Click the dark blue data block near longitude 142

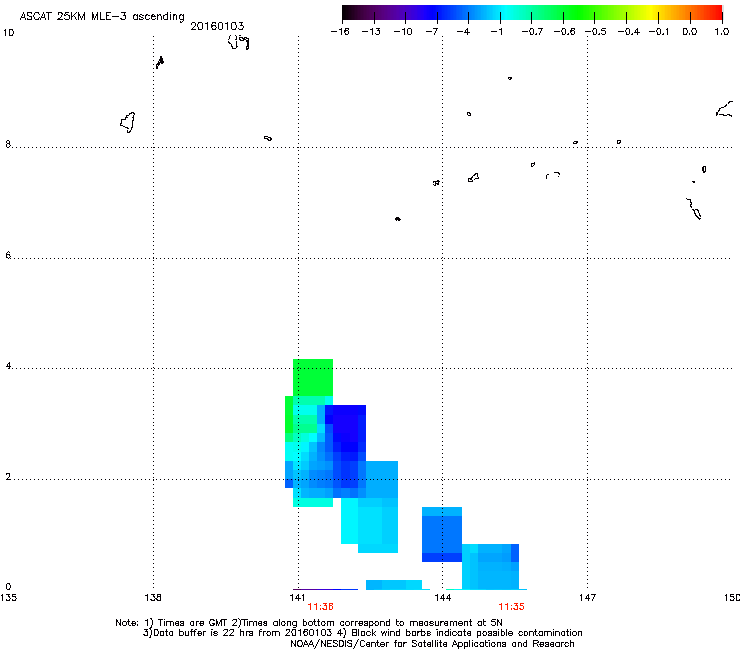click(345, 428)
